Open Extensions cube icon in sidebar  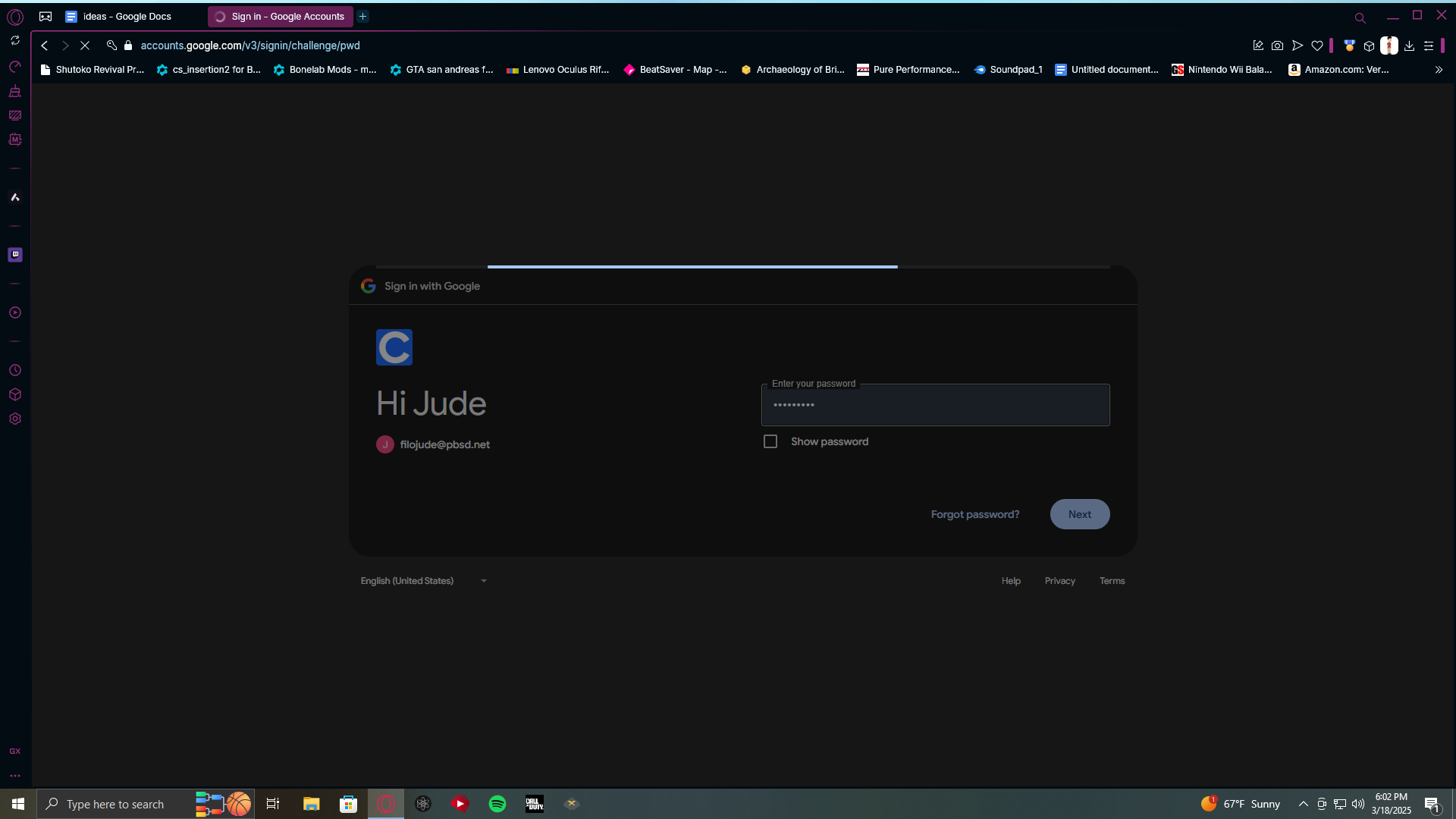click(15, 394)
